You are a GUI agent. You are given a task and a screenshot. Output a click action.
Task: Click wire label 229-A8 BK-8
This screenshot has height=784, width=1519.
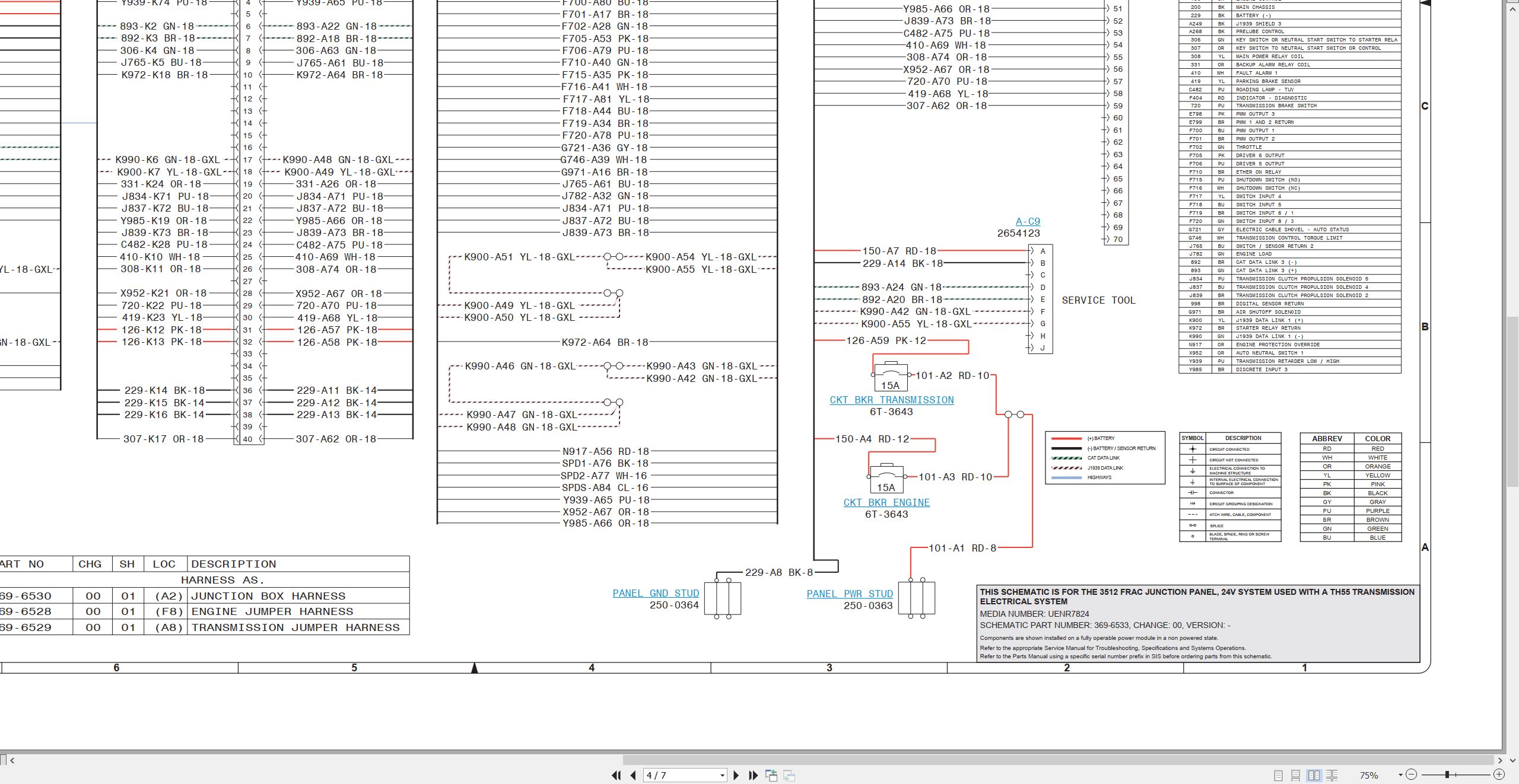pyautogui.click(x=779, y=572)
